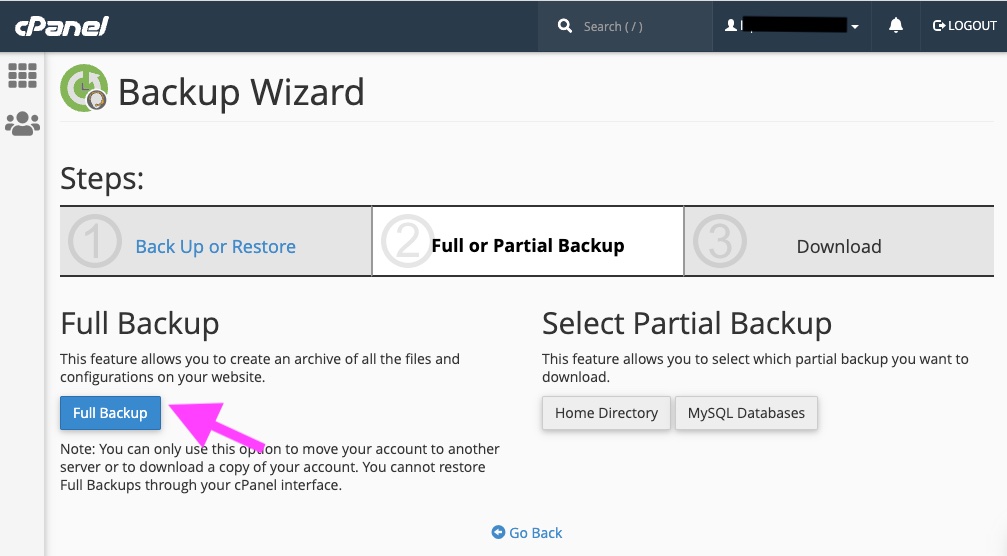Follow the Go Back link
The height and width of the screenshot is (556, 1007).
click(536, 533)
